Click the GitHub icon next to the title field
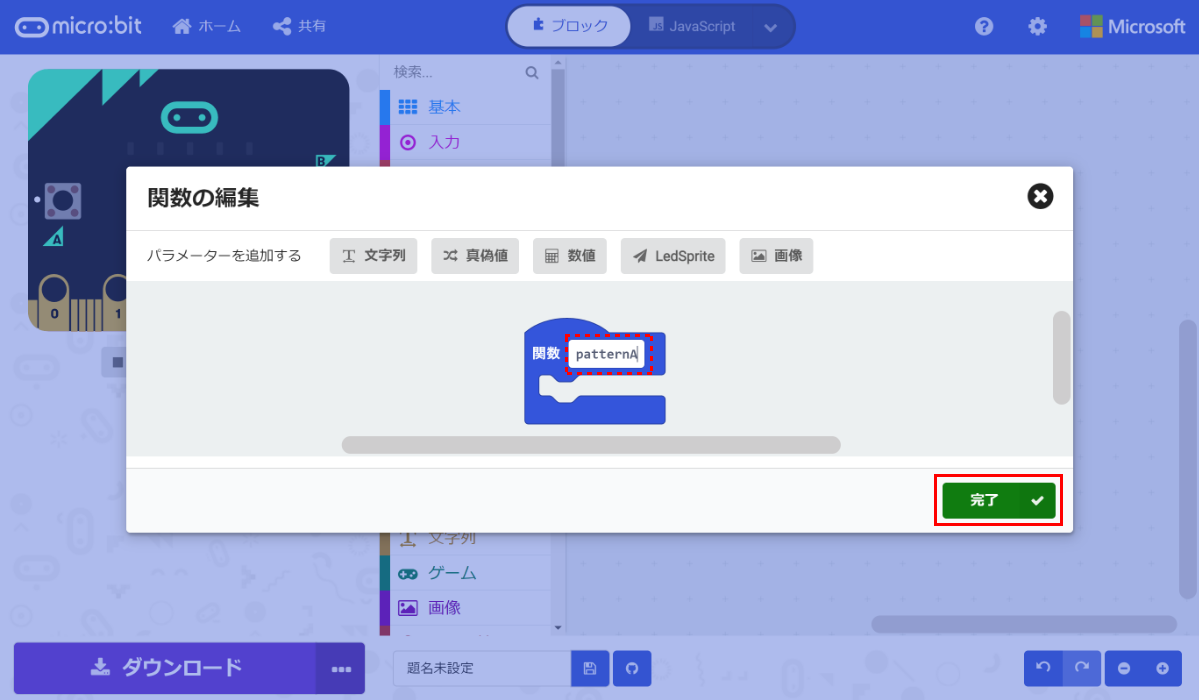Screen dimensions: 1200x700 [x=632, y=668]
